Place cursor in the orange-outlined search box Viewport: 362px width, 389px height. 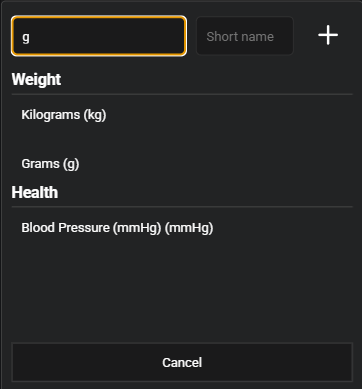click(x=99, y=36)
